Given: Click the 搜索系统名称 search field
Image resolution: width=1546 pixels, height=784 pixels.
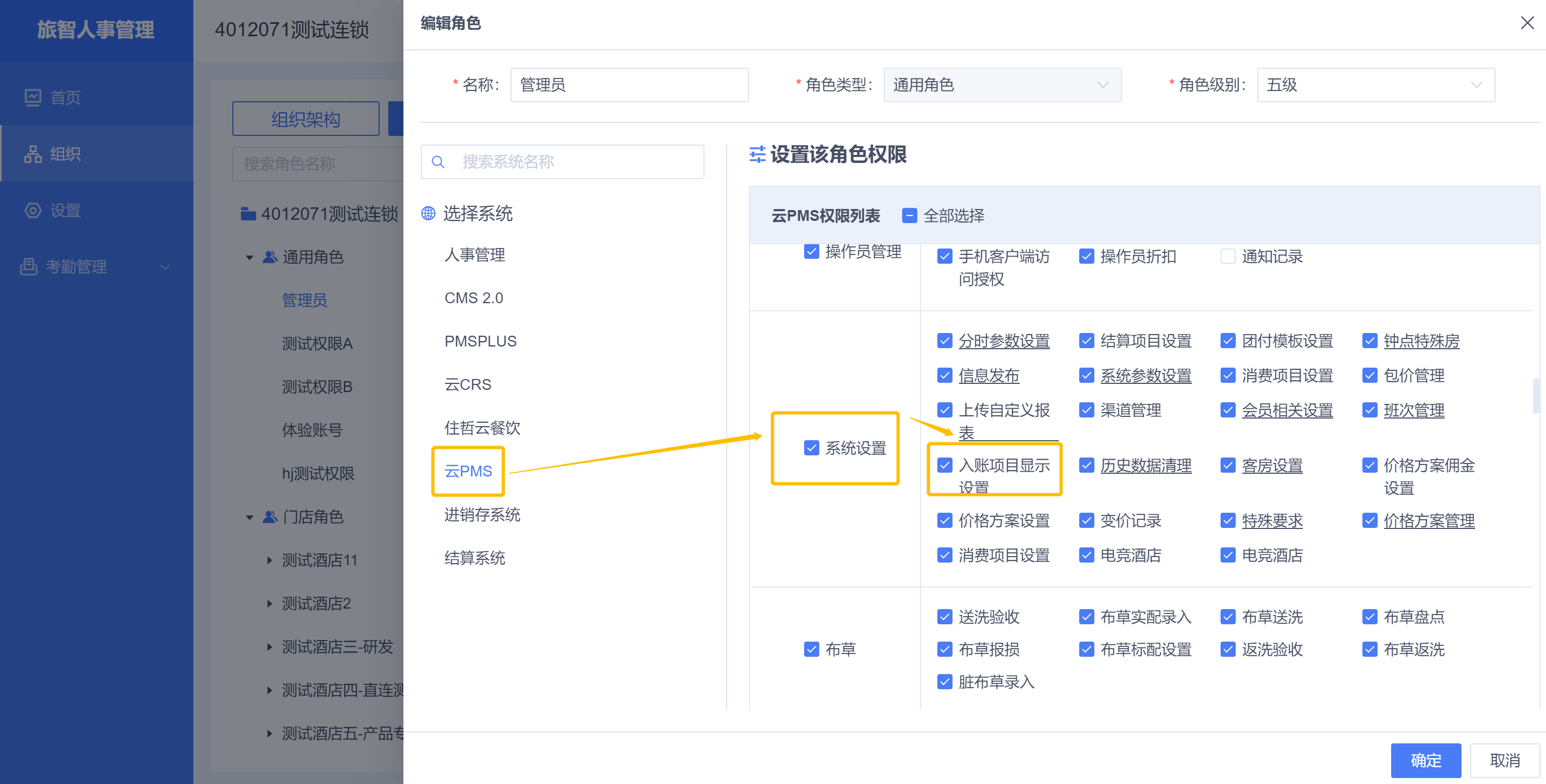Looking at the screenshot, I should point(562,162).
